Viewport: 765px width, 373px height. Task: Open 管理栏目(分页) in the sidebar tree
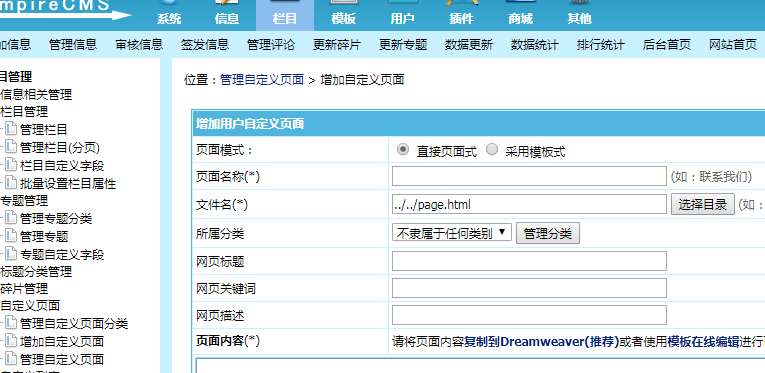point(60,148)
